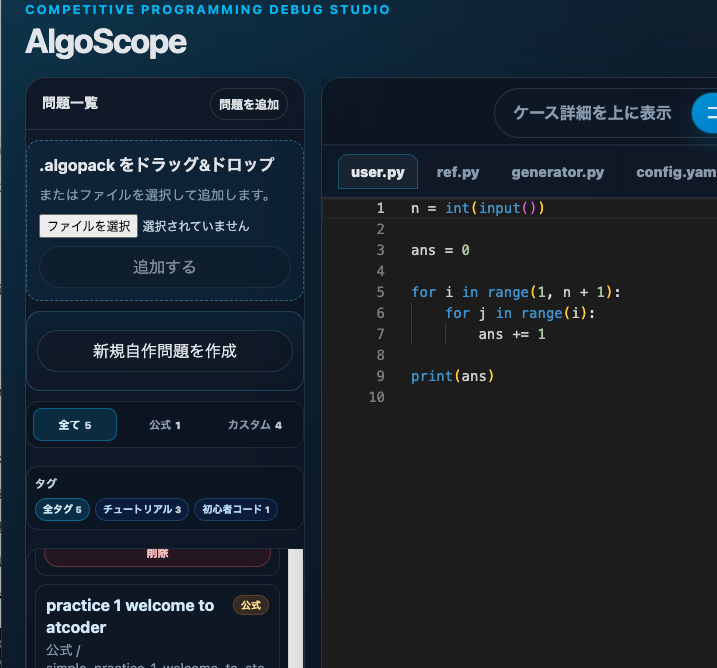Place cursor on code line n = int(input())
Viewport: 717px width, 668px height.
click(x=477, y=208)
